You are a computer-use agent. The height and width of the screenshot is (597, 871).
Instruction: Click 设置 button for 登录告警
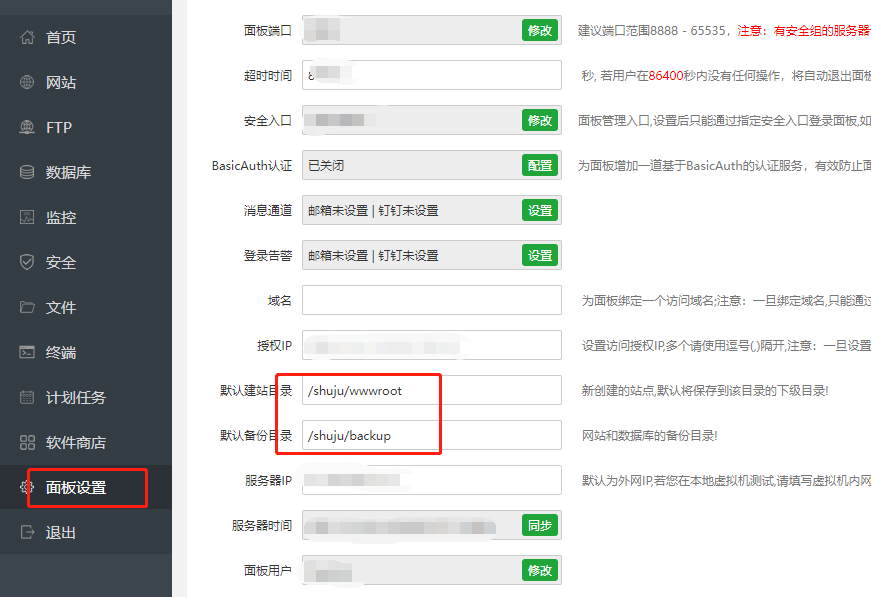(x=539, y=255)
